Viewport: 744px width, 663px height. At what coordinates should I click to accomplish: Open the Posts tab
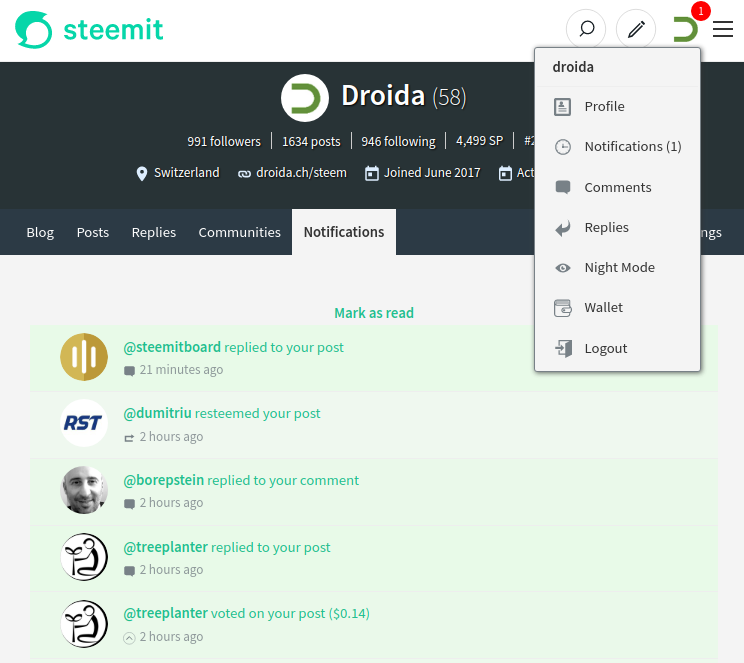[93, 232]
